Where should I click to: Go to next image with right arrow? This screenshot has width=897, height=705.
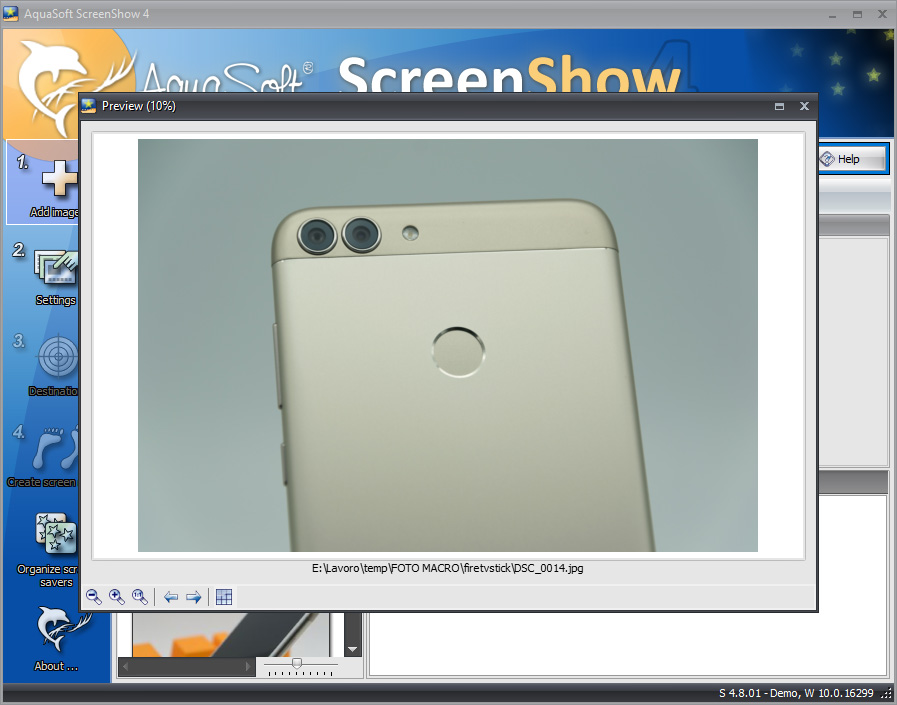coord(194,597)
